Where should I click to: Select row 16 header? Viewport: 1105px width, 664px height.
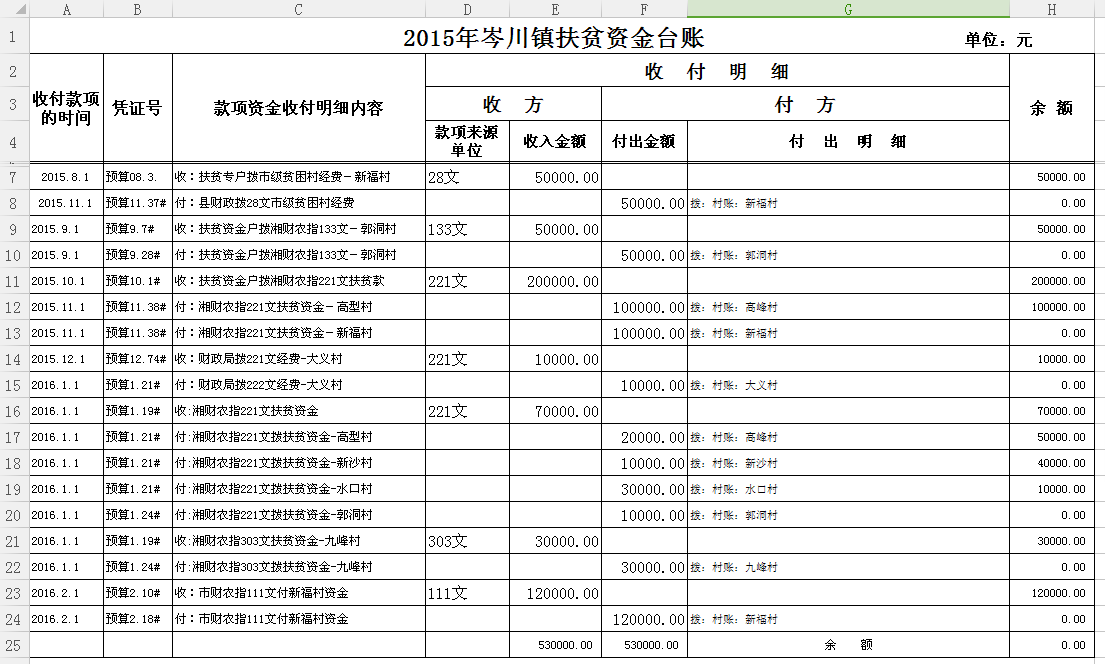point(14,411)
